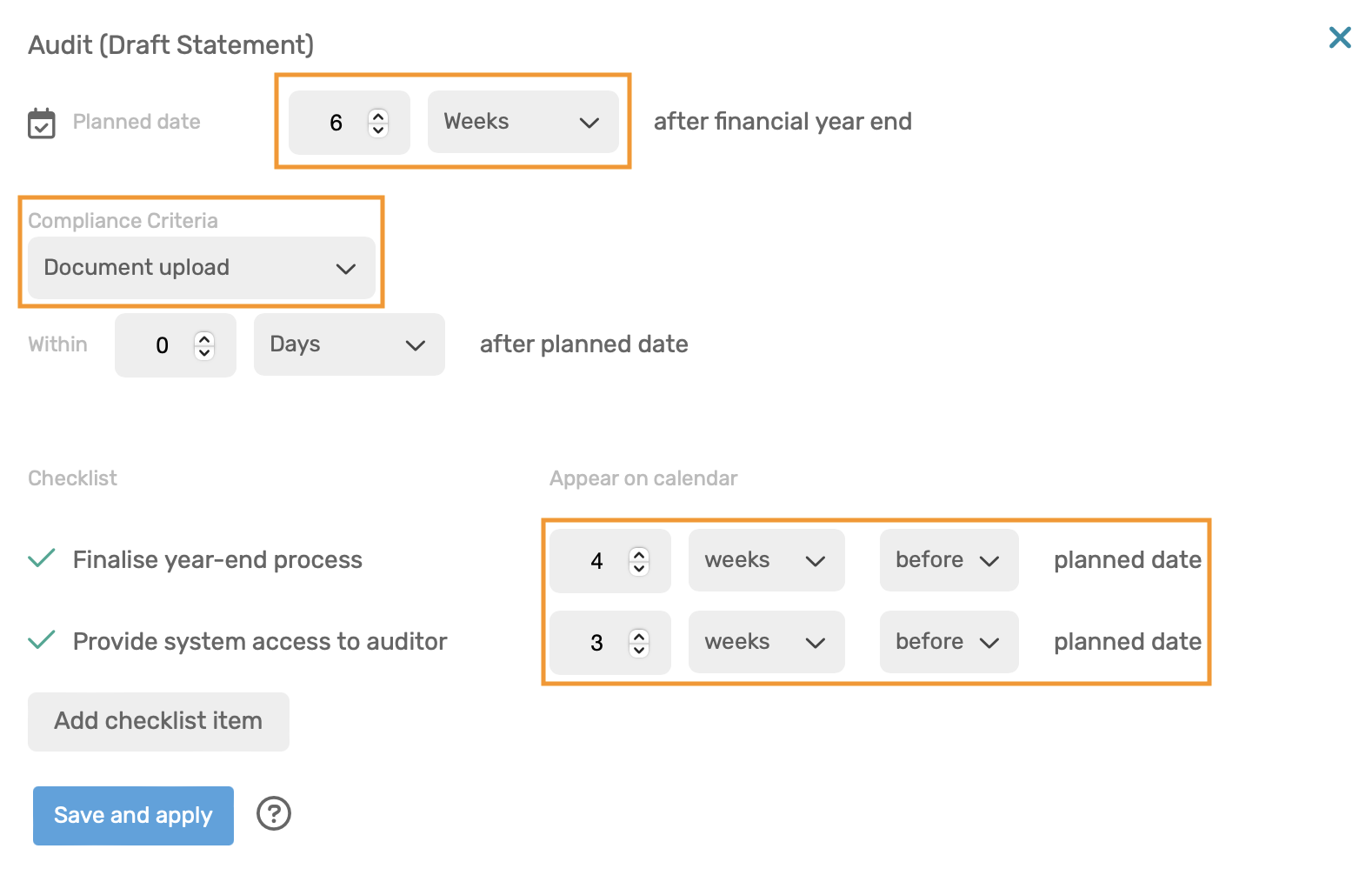Increase the planned date weeks stepper

point(378,116)
